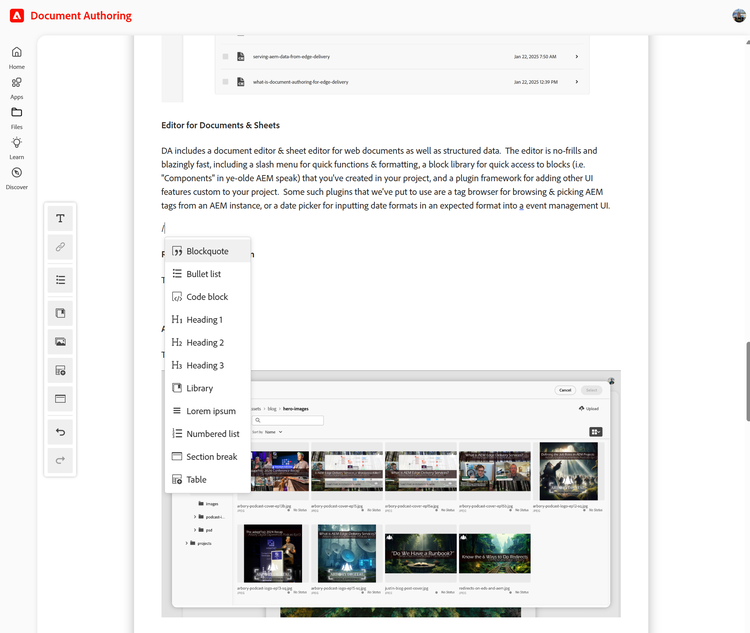The image size is (750, 633).
Task: Open the user profile avatar
Action: pos(739,16)
